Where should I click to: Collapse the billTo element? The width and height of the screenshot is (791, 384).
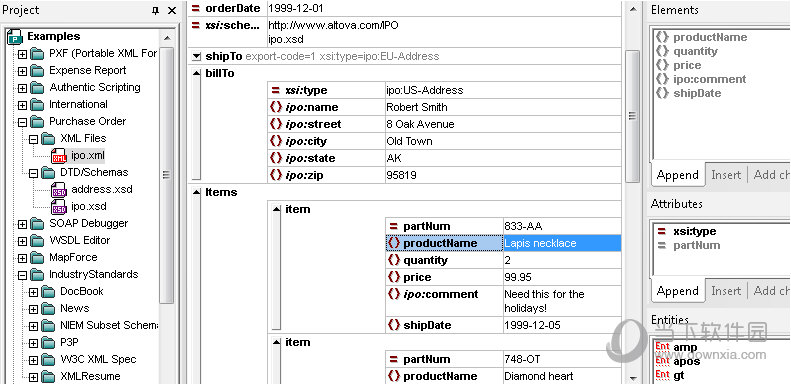tap(197, 74)
